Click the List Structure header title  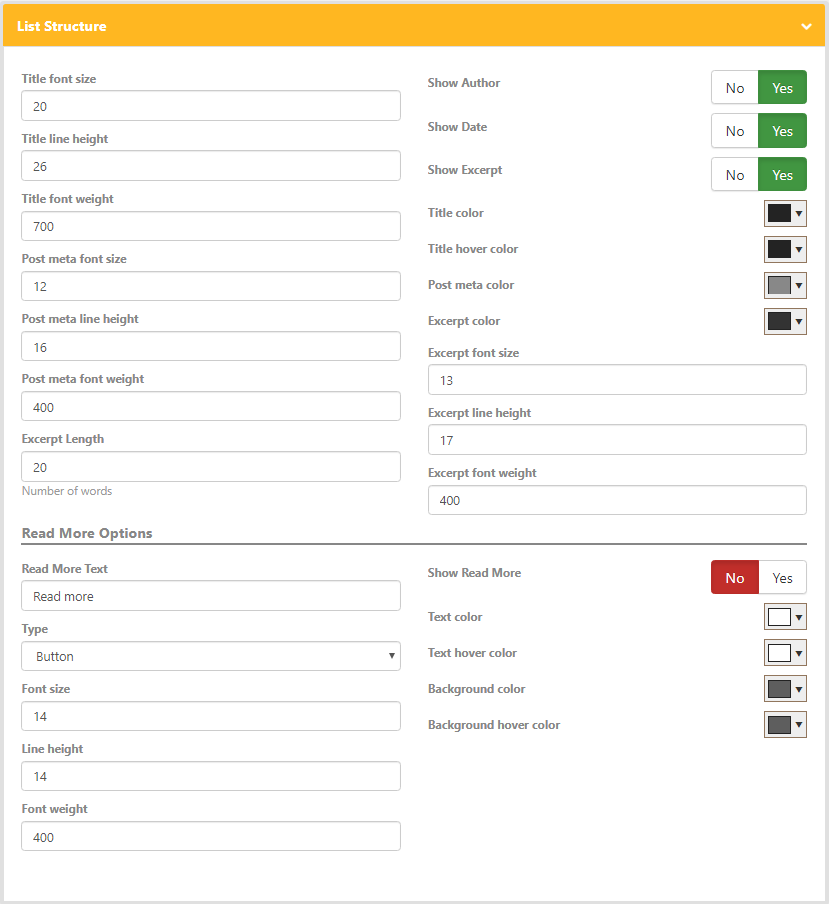point(62,27)
